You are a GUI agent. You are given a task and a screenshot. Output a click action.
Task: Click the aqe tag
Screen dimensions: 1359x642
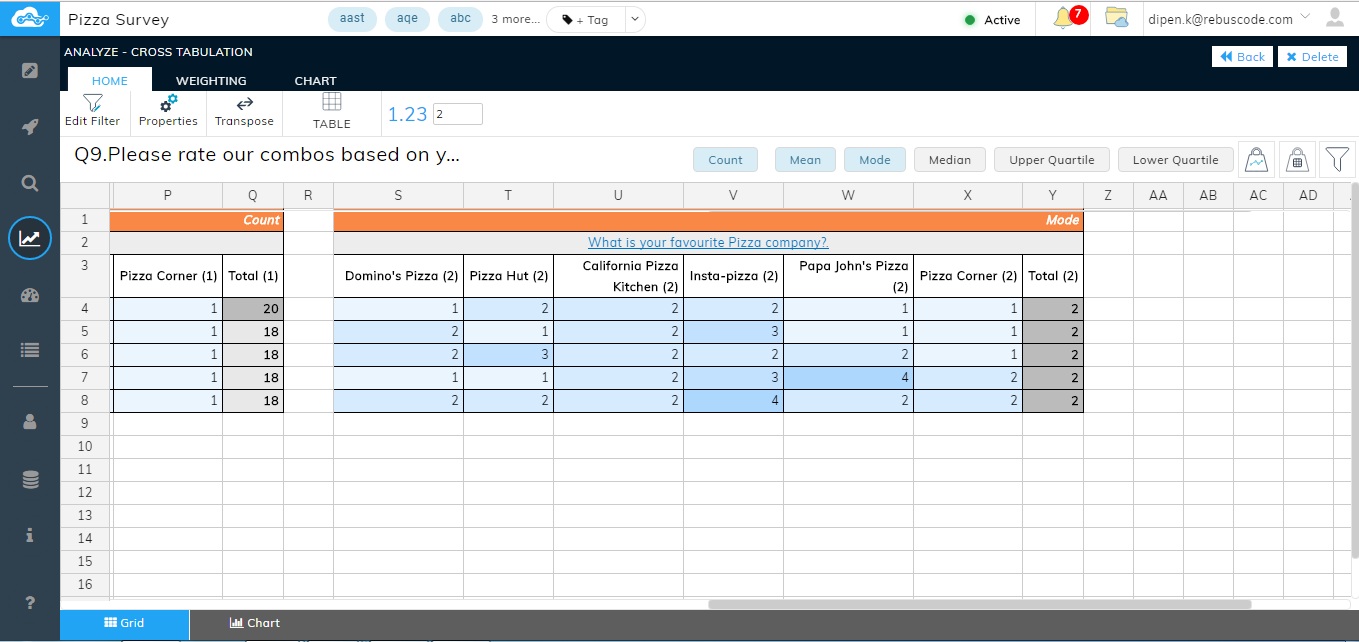coord(407,19)
